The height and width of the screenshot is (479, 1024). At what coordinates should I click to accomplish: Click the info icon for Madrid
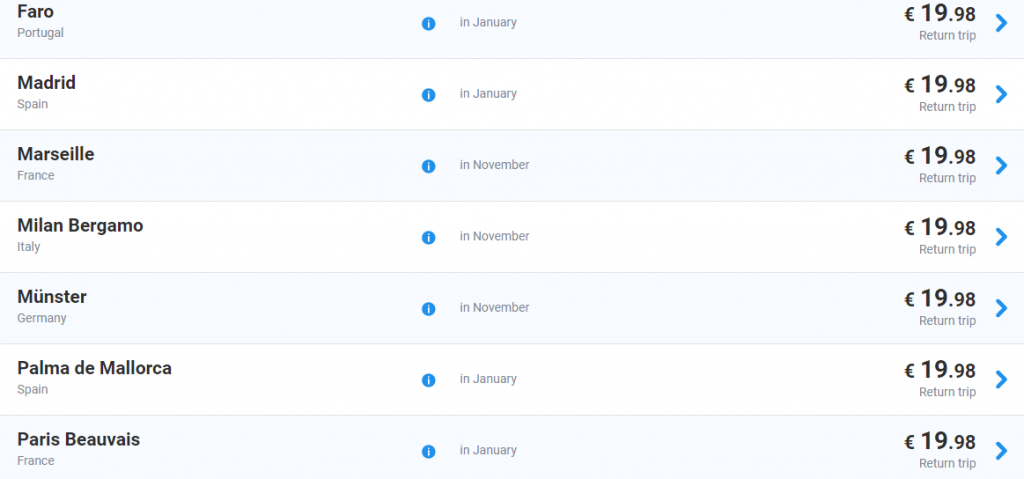point(429,95)
